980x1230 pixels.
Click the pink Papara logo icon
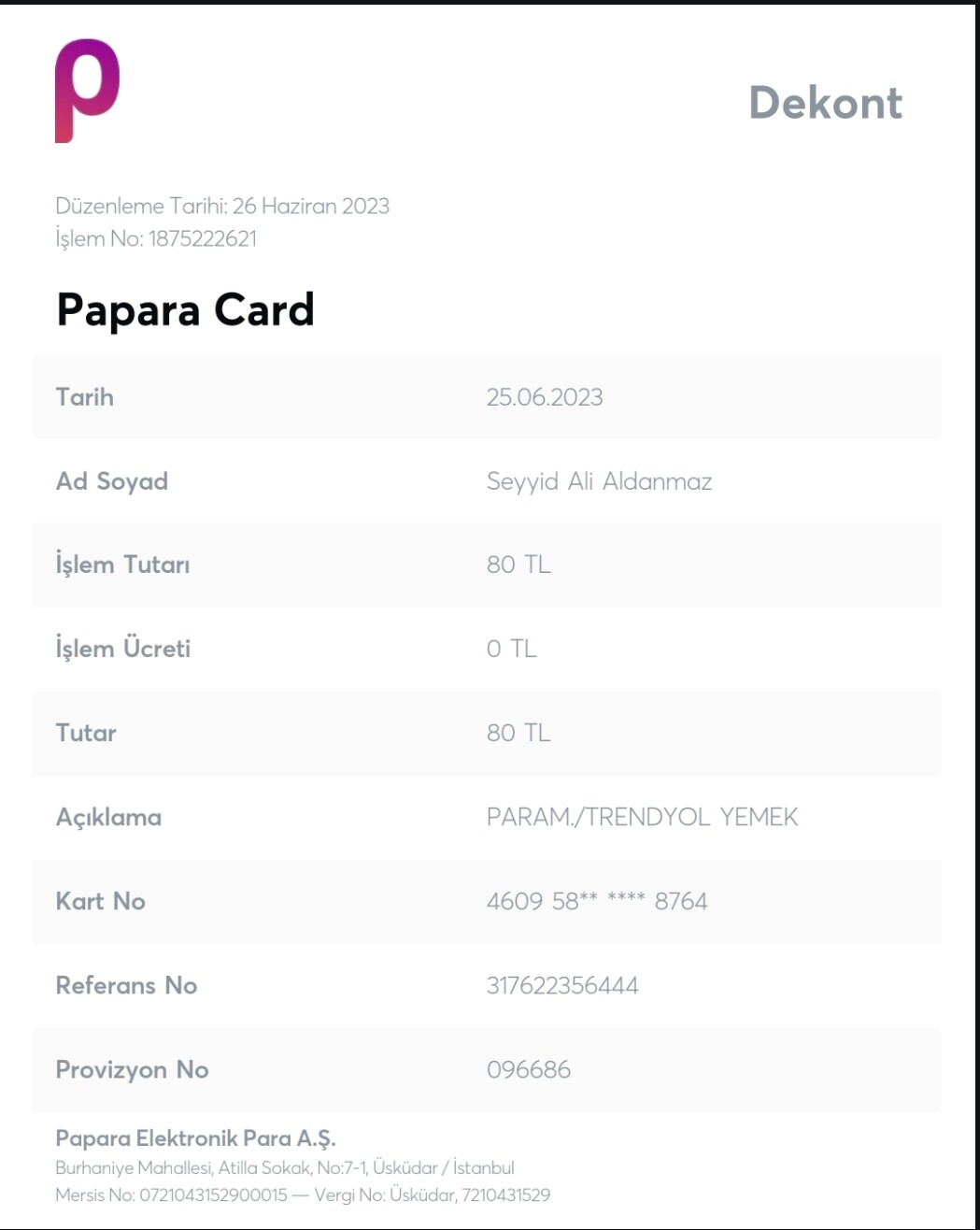pos(87,91)
